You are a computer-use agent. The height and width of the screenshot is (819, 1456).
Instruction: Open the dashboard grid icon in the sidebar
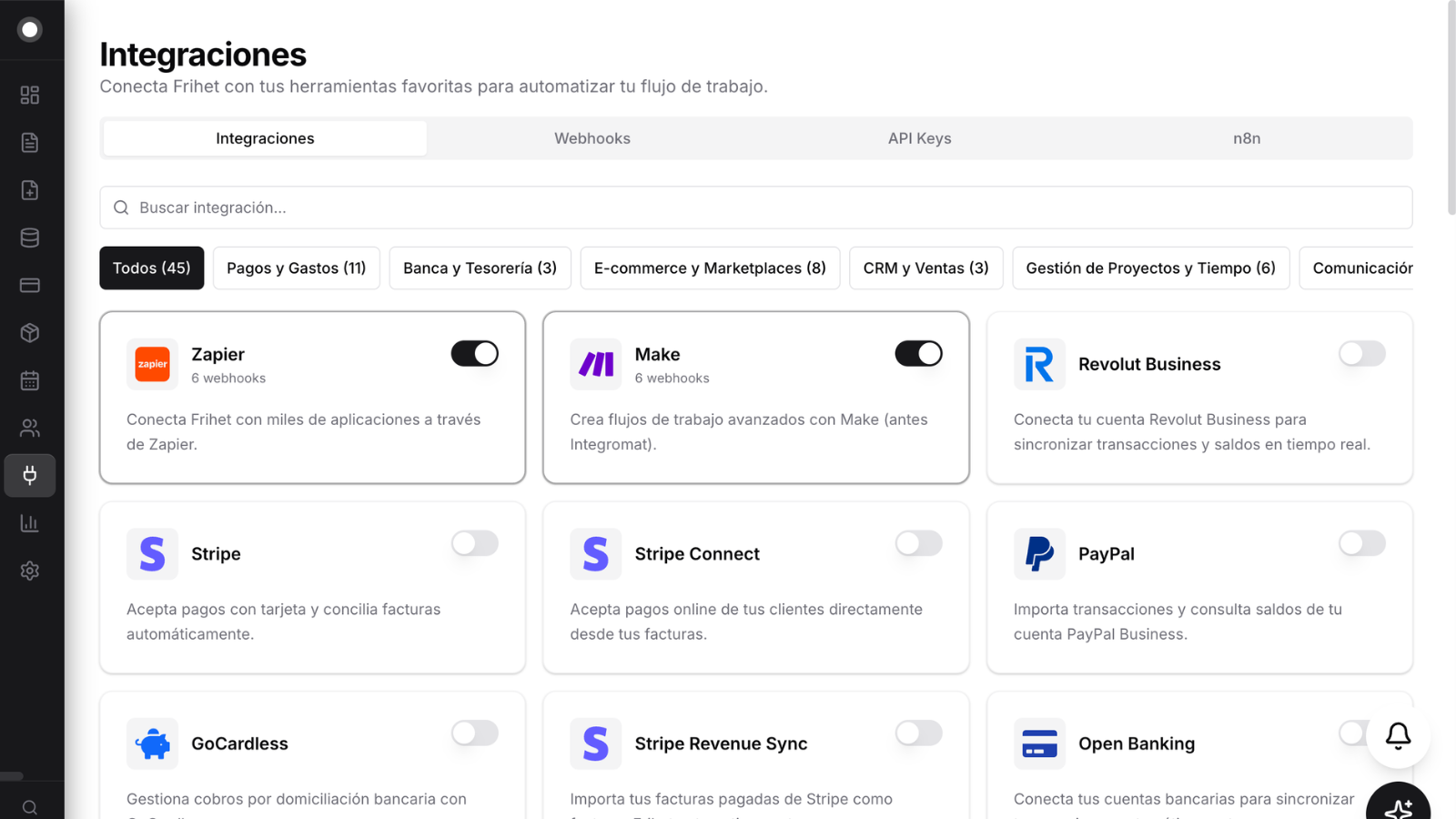click(30, 95)
